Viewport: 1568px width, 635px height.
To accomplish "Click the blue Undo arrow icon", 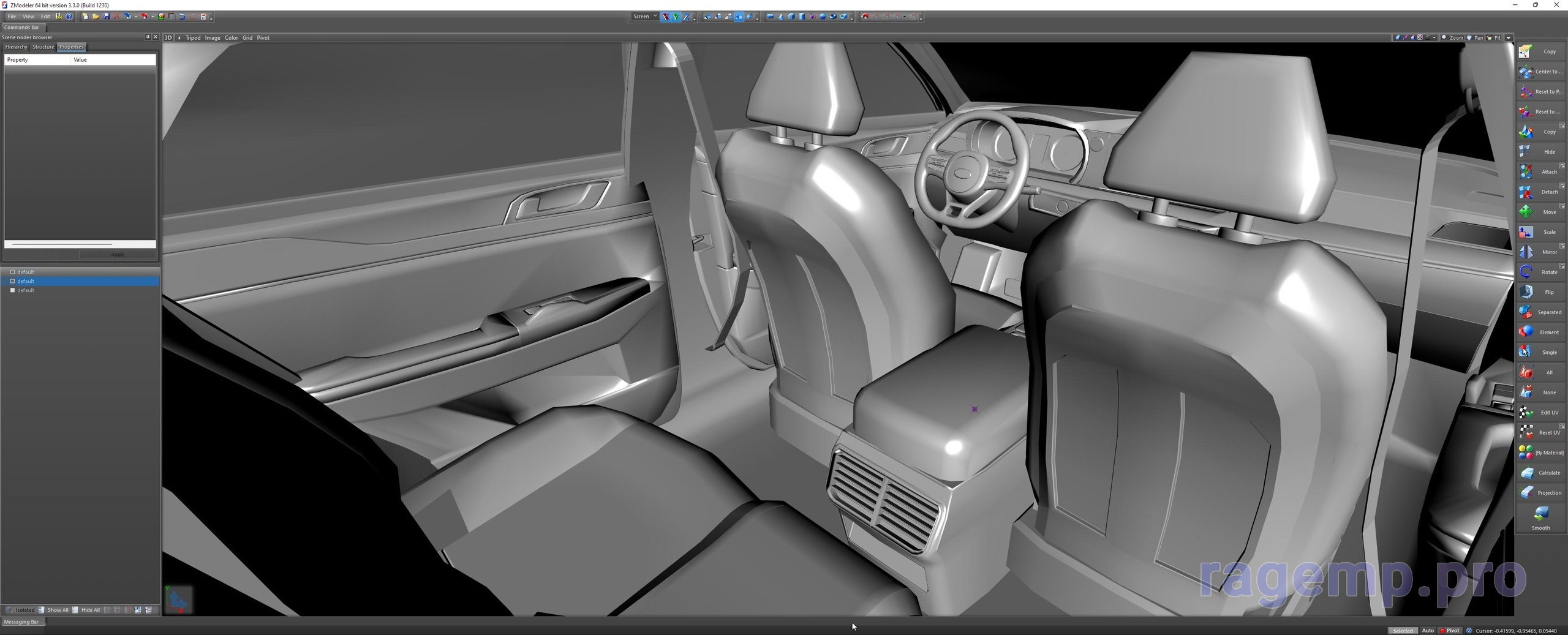I will [182, 17].
